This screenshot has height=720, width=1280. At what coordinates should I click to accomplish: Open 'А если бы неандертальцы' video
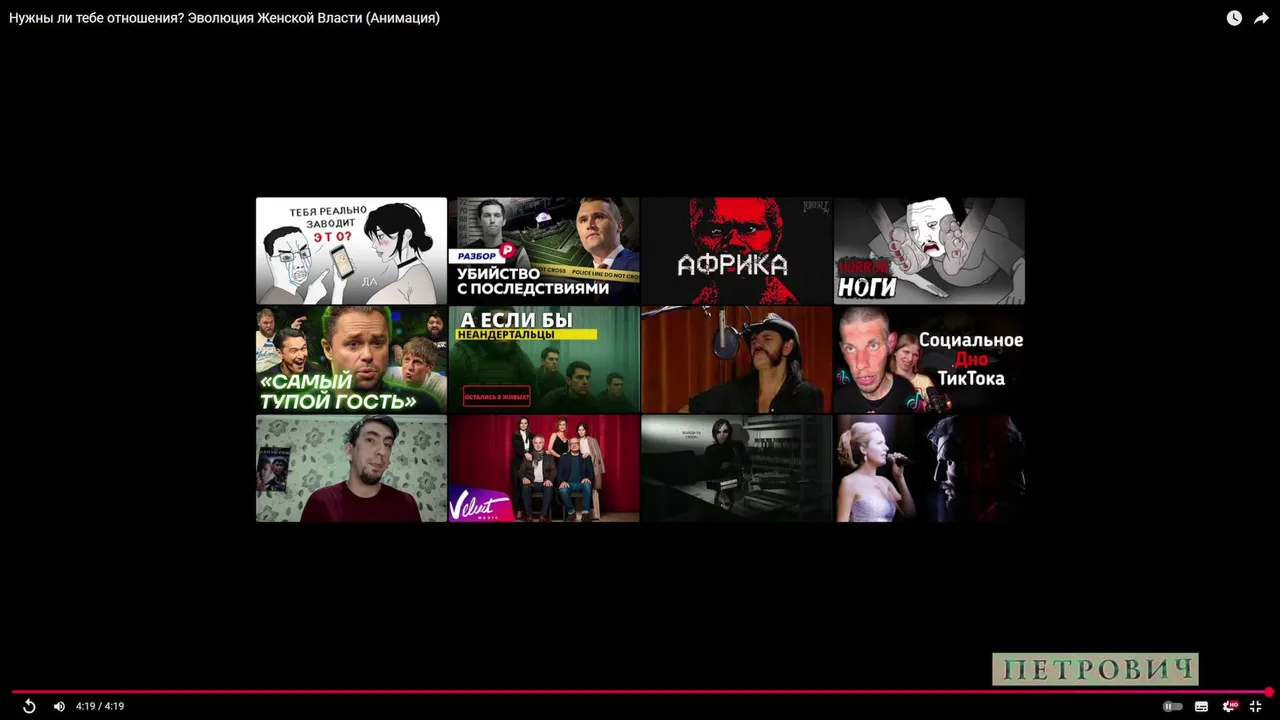point(544,359)
